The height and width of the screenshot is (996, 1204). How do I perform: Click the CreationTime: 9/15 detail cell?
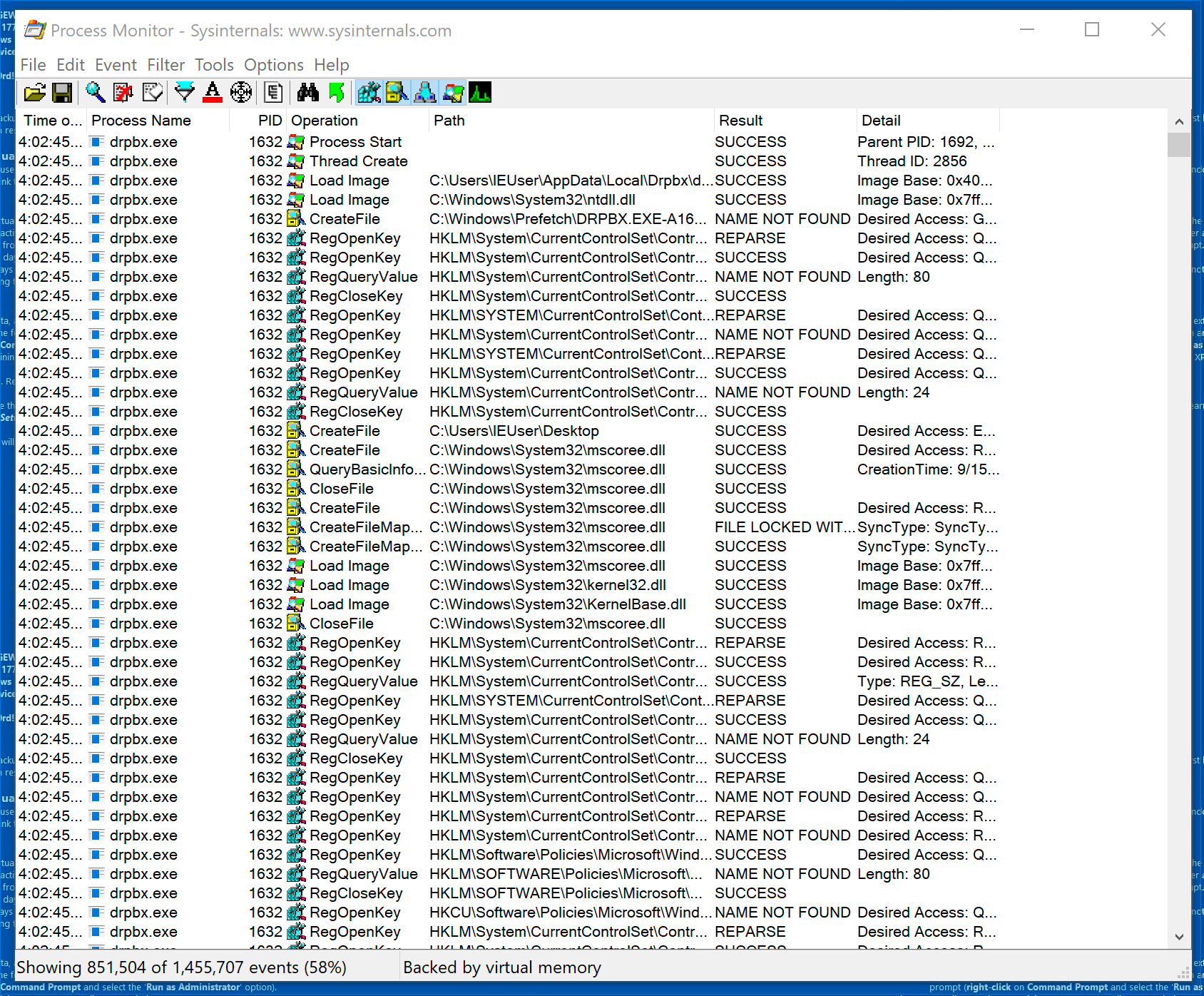click(x=928, y=469)
